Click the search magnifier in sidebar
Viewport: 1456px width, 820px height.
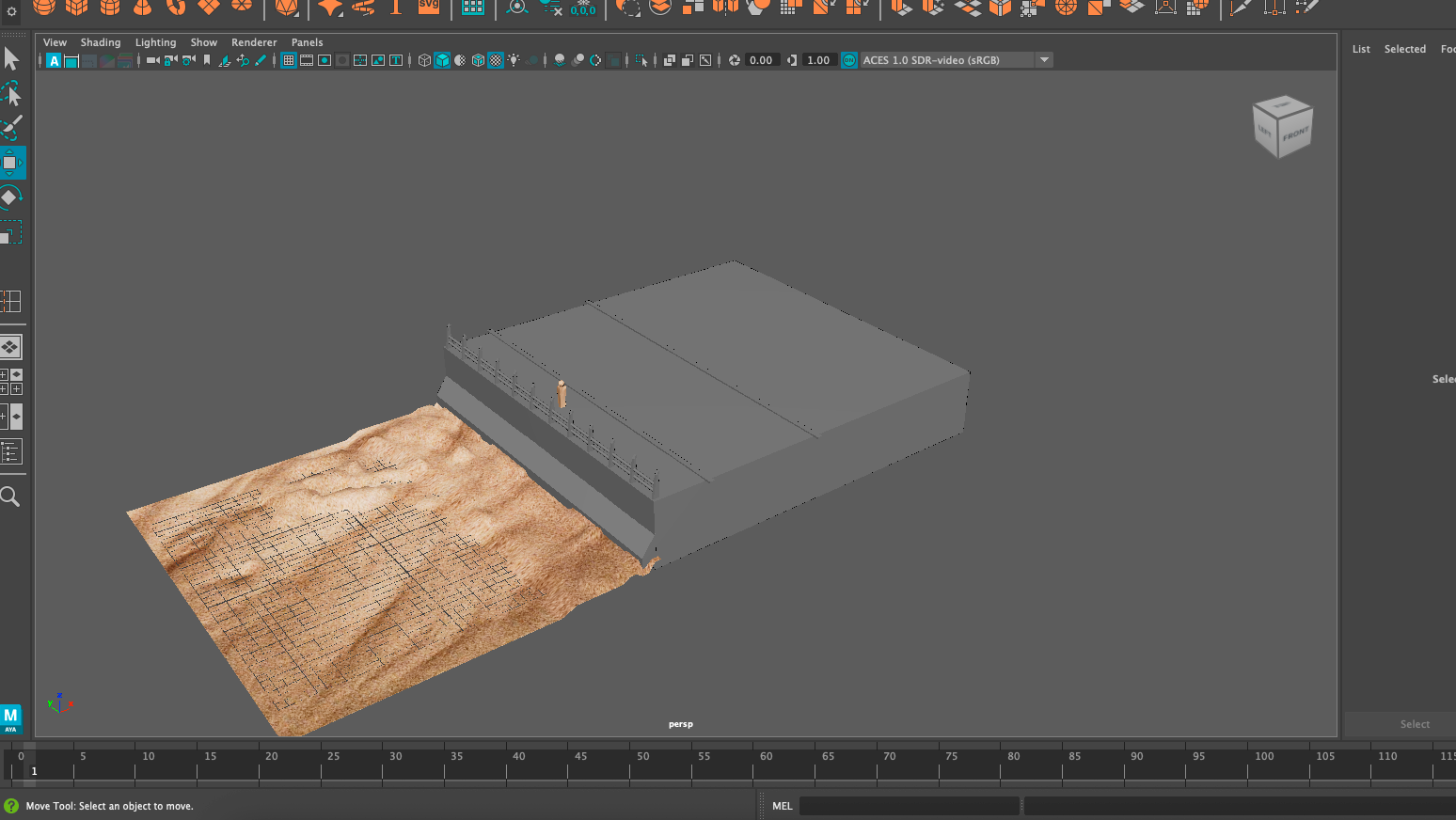click(x=10, y=496)
